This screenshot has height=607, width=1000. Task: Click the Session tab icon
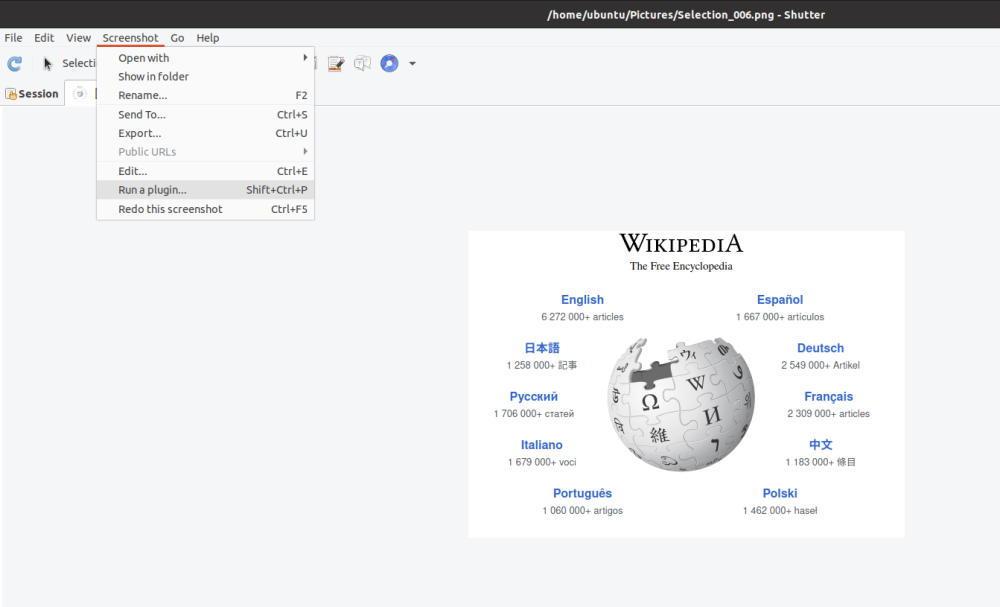pos(11,94)
